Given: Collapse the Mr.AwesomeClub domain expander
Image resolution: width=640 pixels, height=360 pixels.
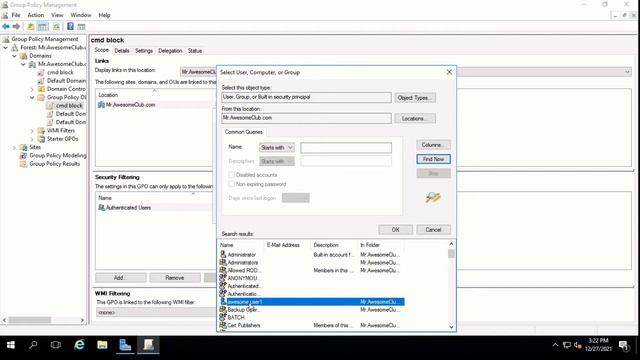Looking at the screenshot, I should click(x=23, y=64).
